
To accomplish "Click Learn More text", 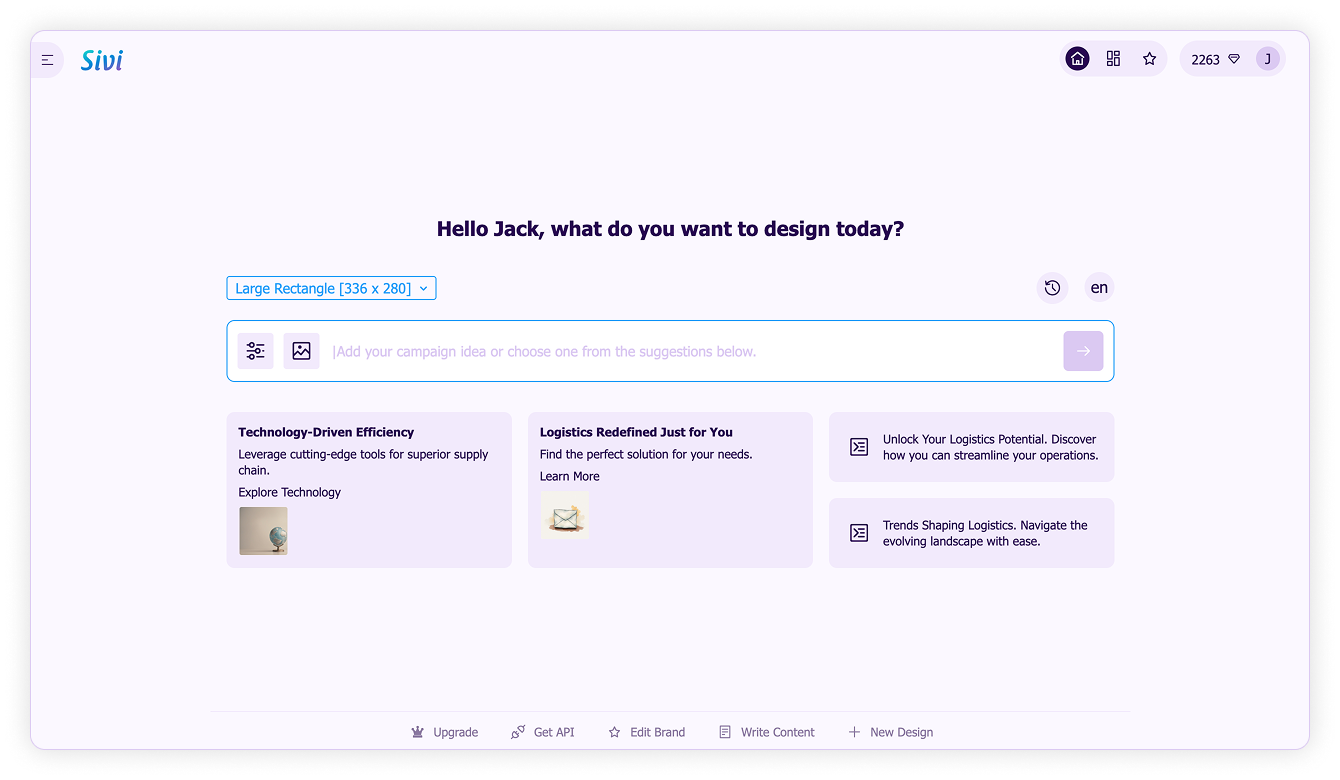I will [570, 476].
